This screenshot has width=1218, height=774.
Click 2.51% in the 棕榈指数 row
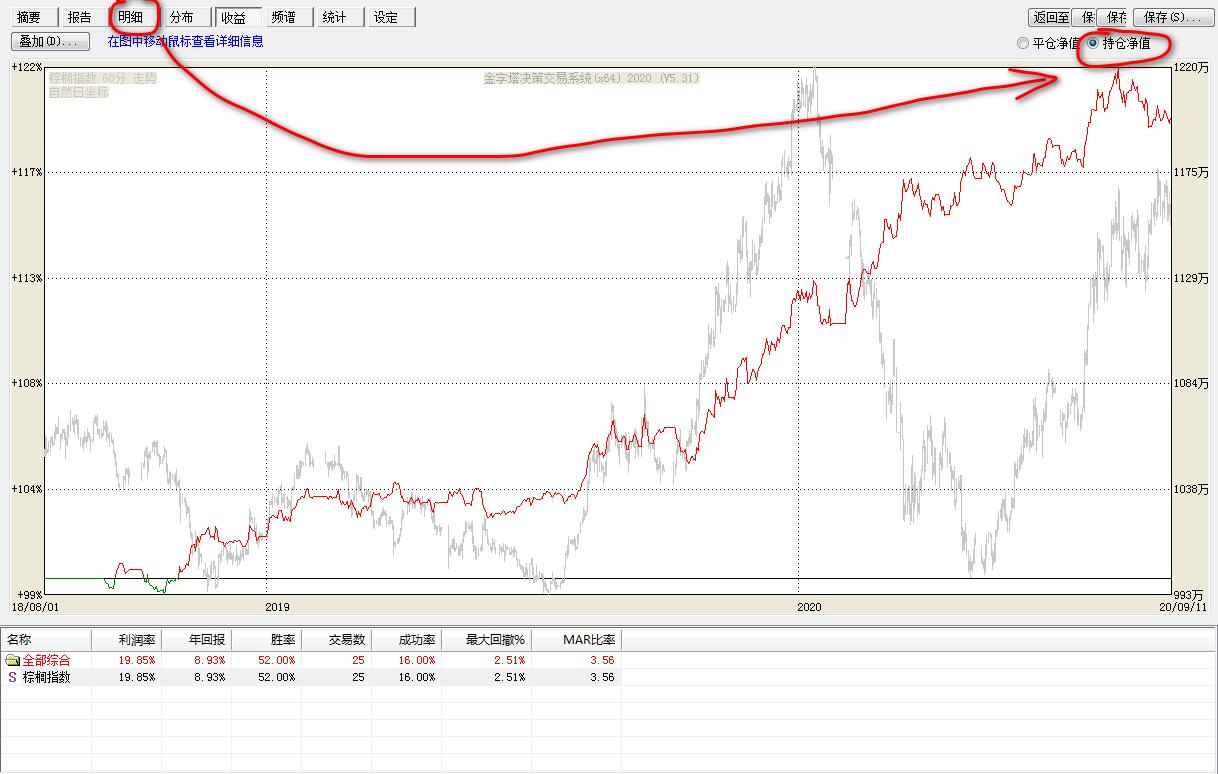tap(510, 677)
